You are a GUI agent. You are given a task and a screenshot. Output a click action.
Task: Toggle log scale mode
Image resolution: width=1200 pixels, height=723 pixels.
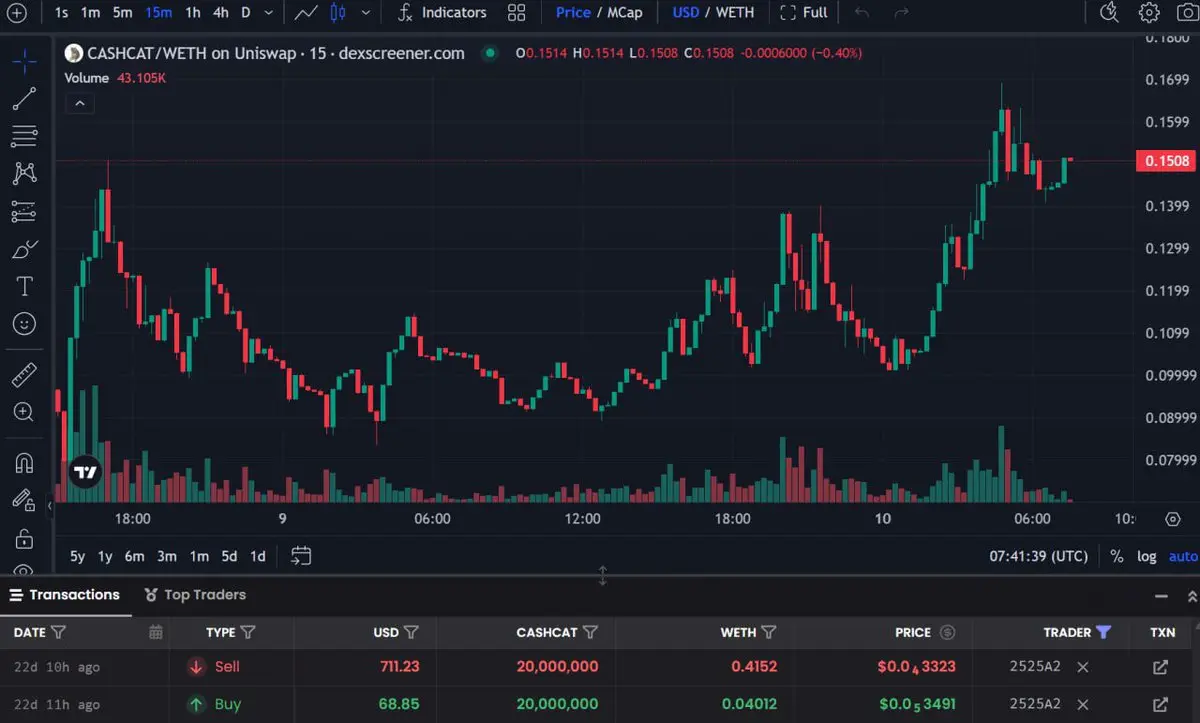click(x=1146, y=556)
